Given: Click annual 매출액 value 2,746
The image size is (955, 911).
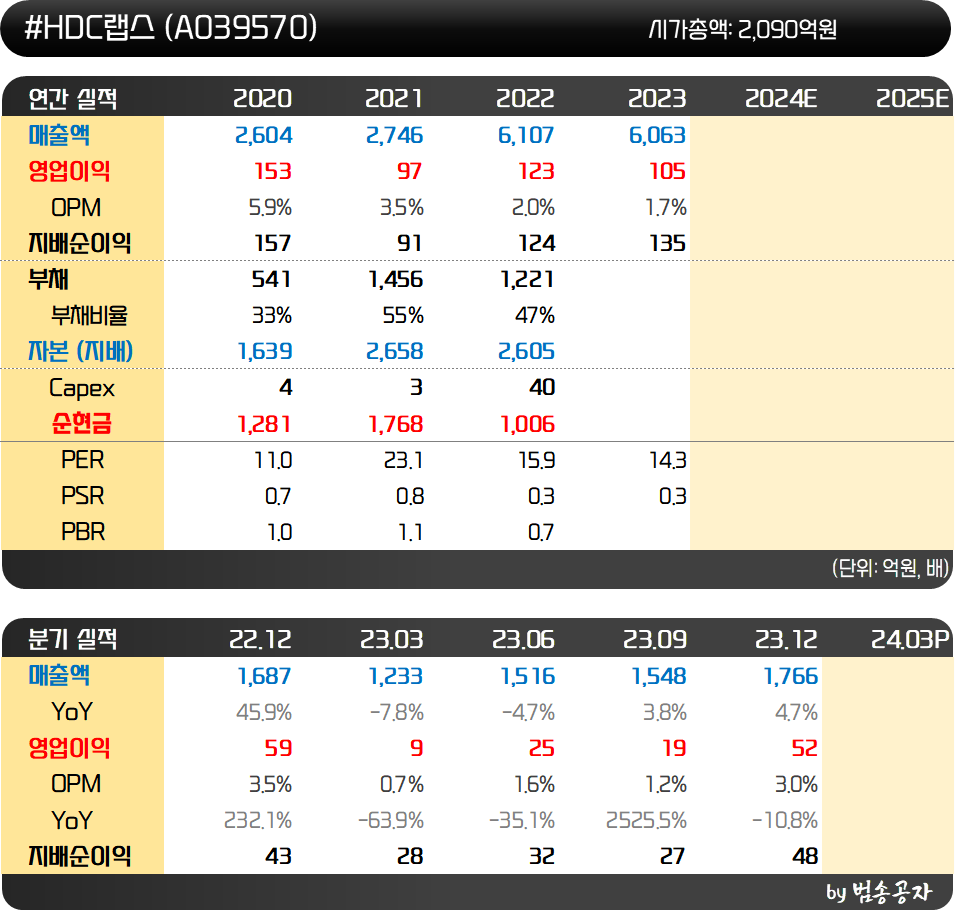Looking at the screenshot, I should coord(395,135).
